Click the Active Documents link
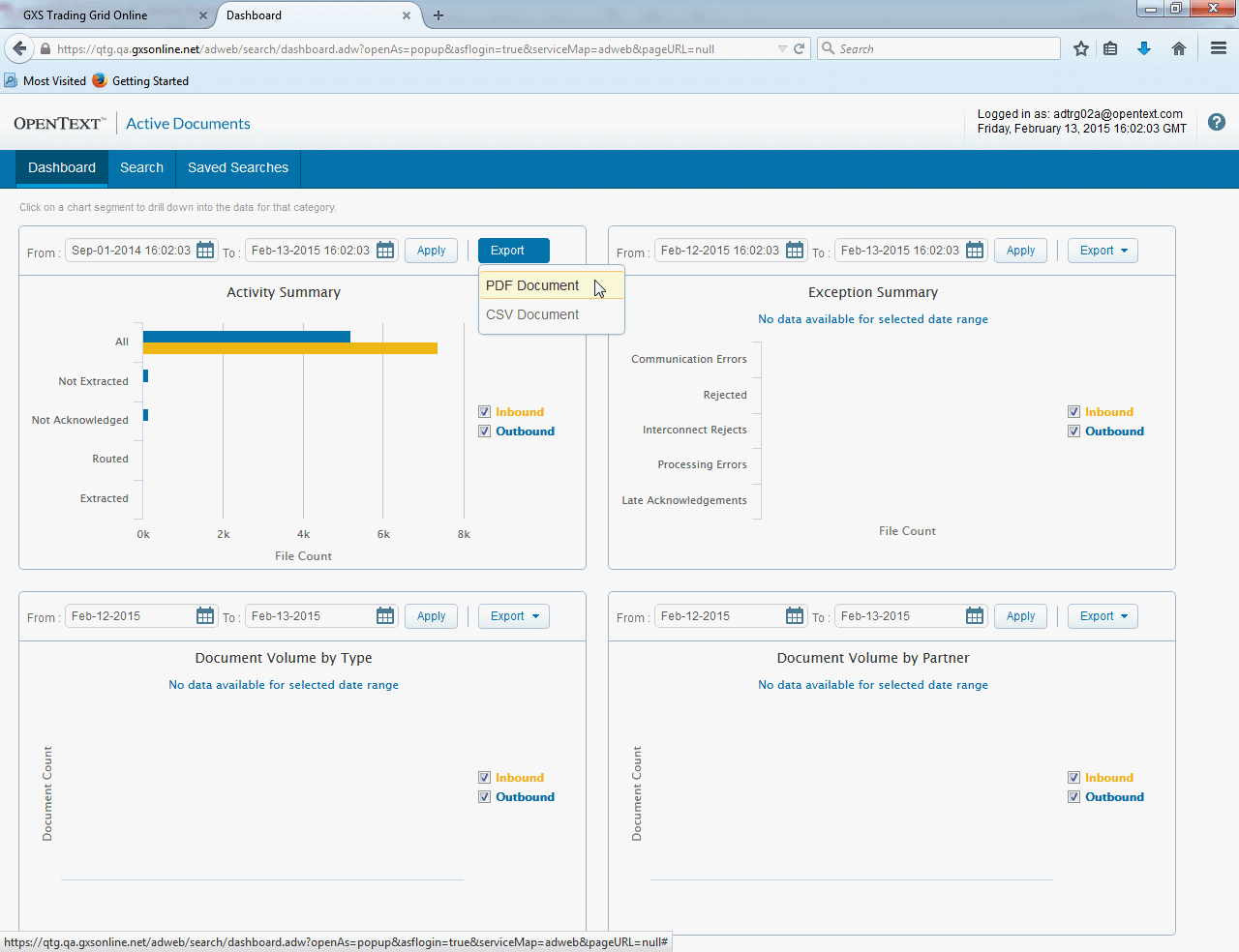The width and height of the screenshot is (1239, 952). (x=188, y=124)
